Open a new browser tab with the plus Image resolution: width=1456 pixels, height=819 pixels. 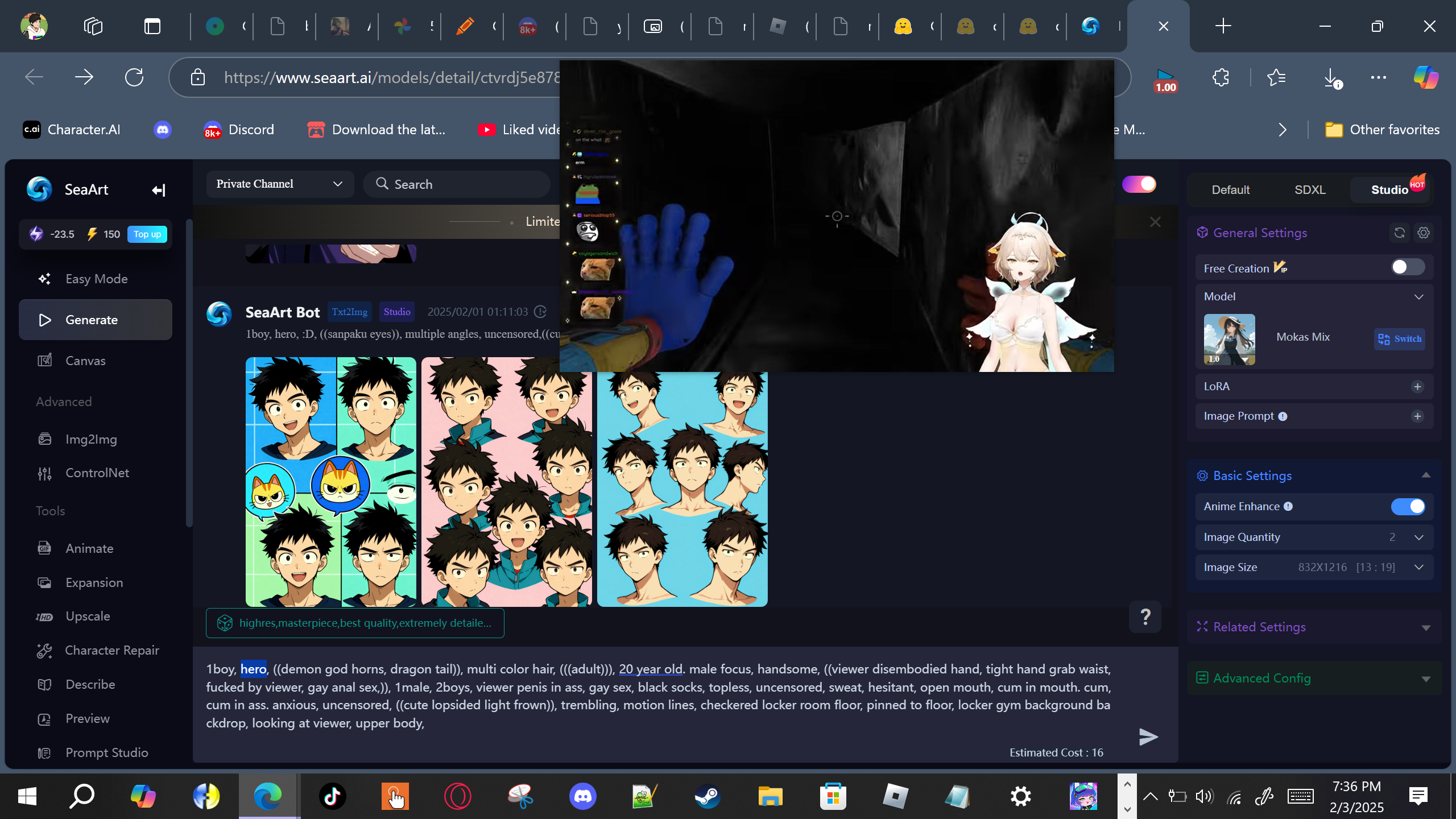click(1223, 26)
